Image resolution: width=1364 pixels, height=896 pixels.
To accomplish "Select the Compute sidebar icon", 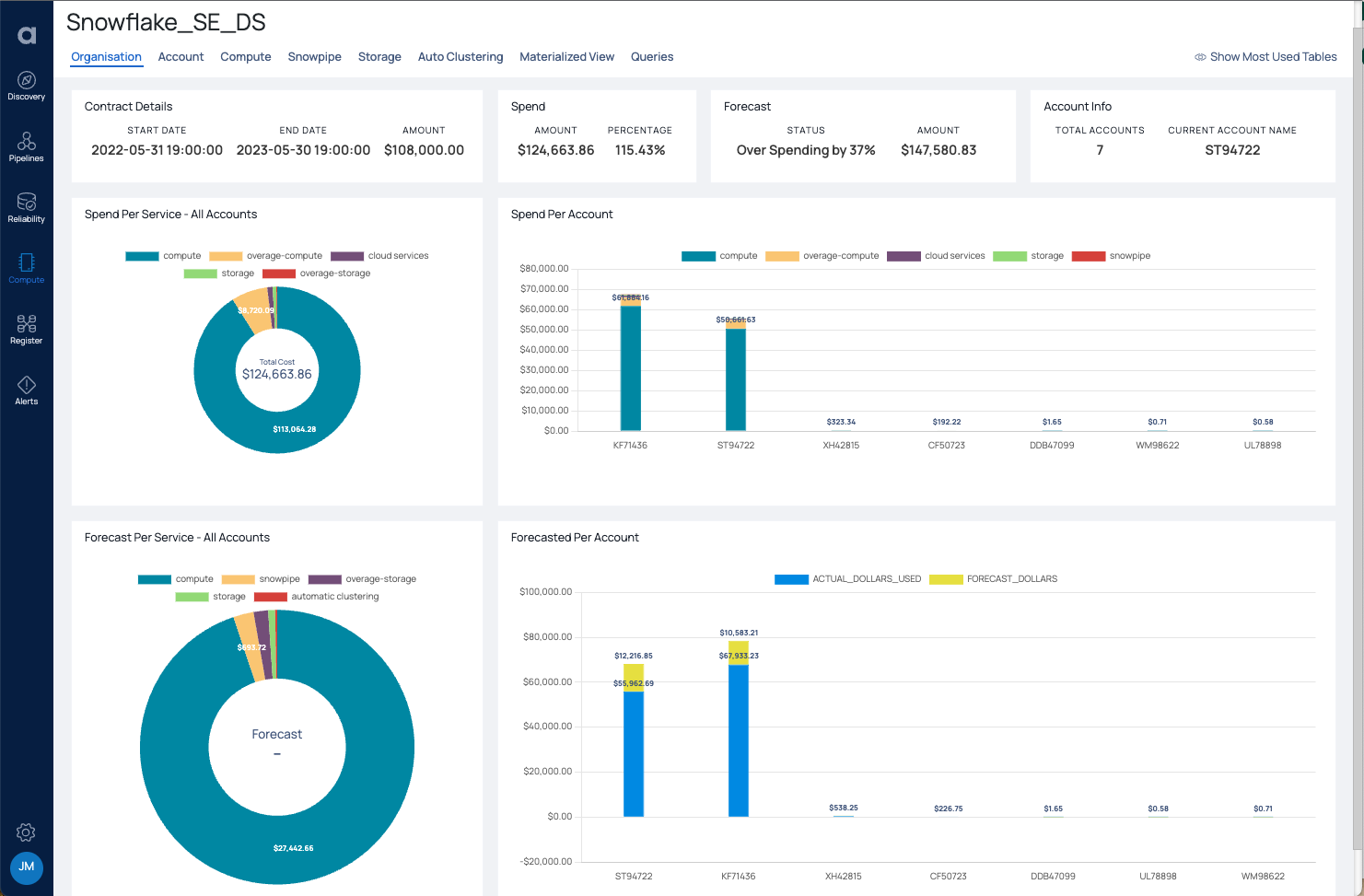I will (x=26, y=268).
